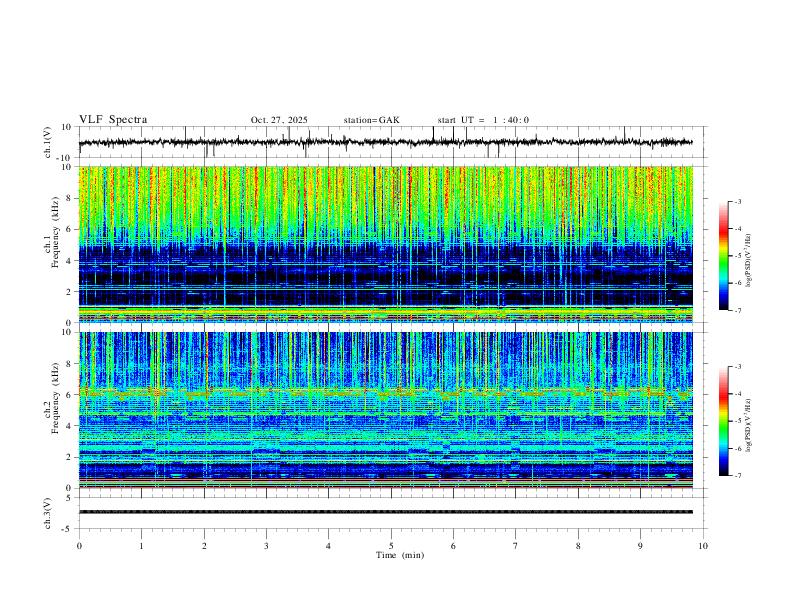Click the '-5' label on ch.2 color bar
This screenshot has width=792, height=612.
click(737, 421)
